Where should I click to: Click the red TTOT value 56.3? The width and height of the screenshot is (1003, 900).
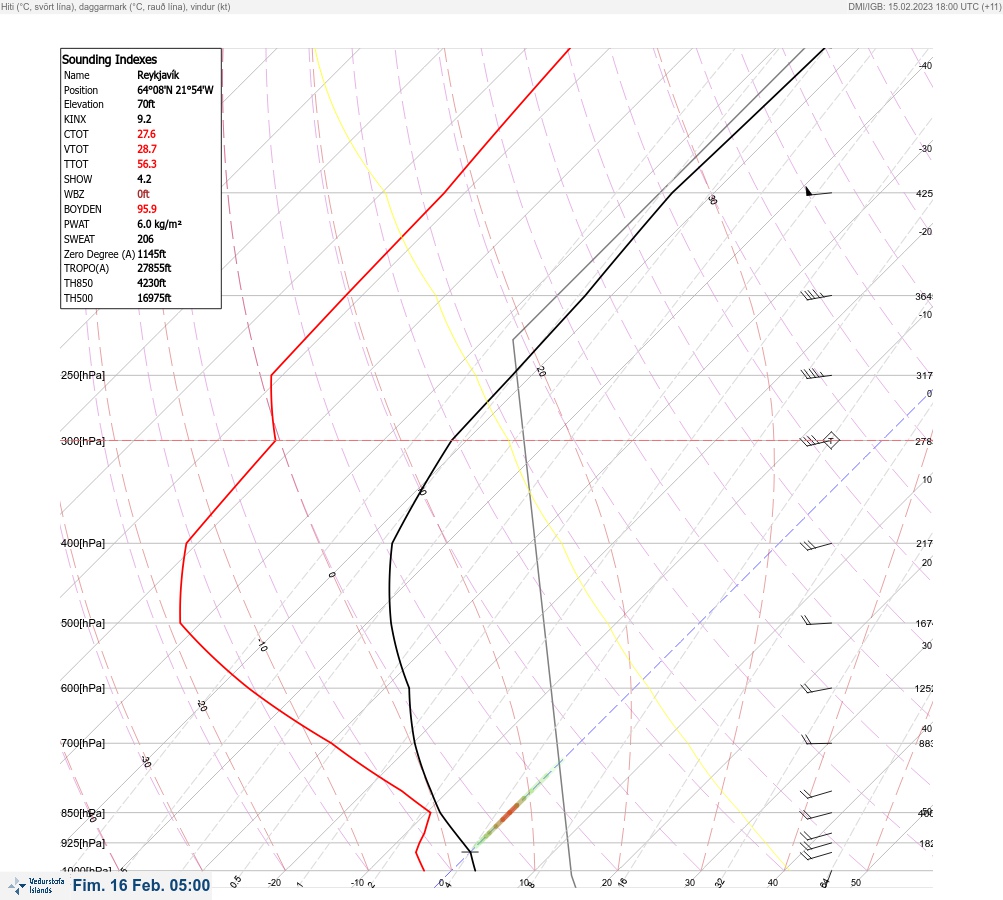pyautogui.click(x=146, y=164)
